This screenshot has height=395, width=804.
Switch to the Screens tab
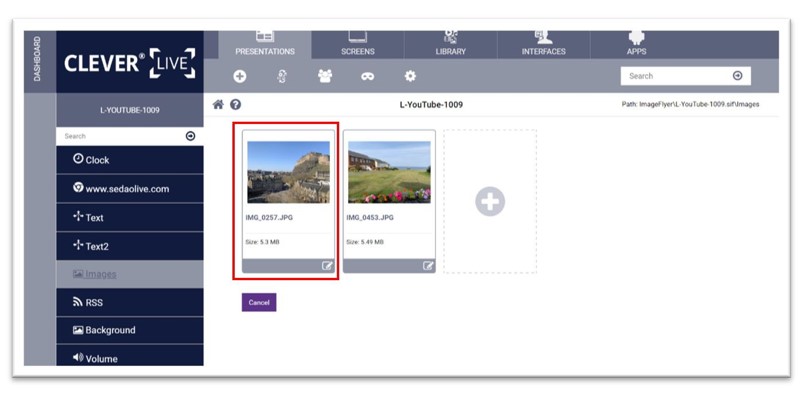coord(357,45)
